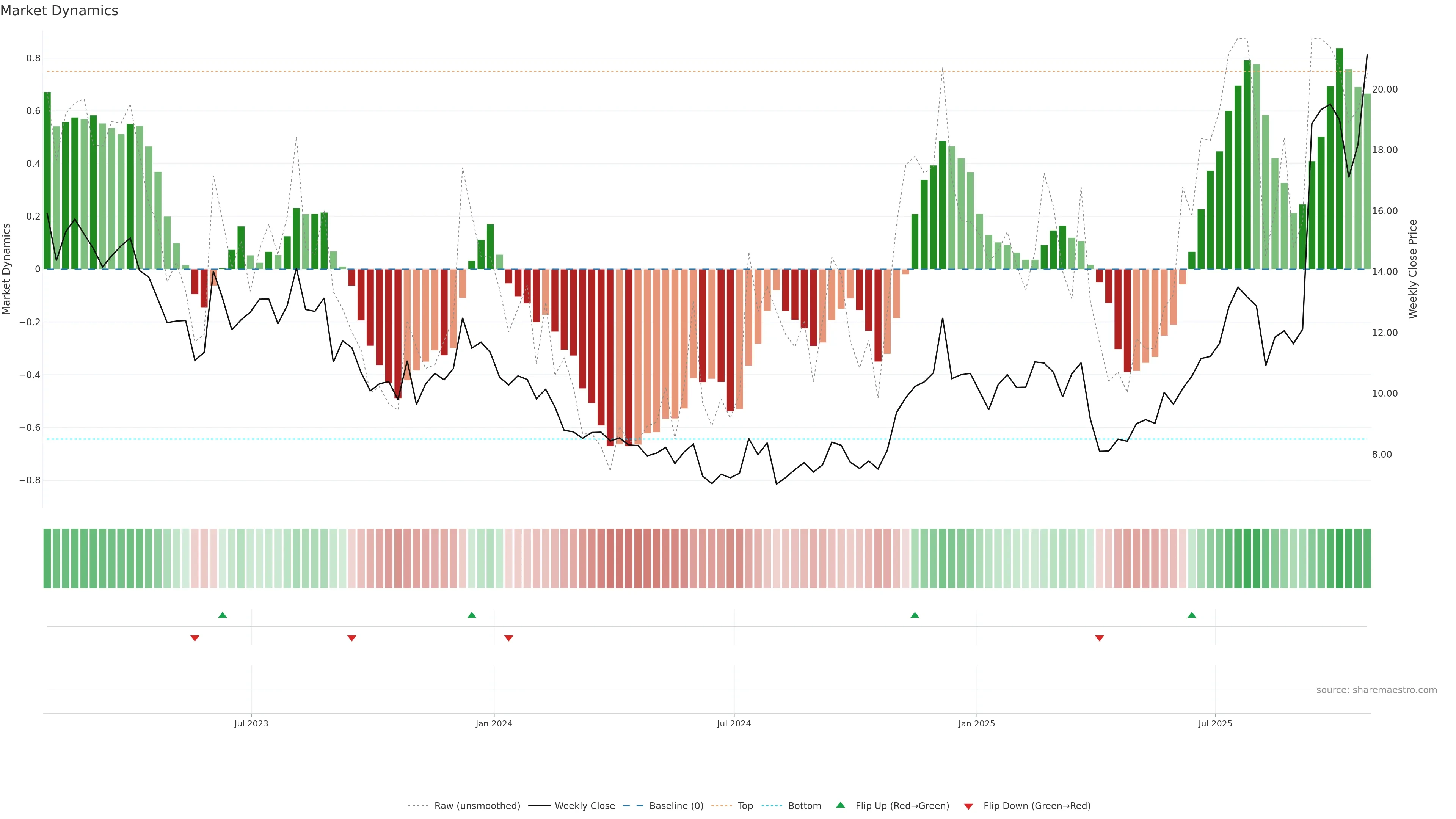Viewport: 1456px width, 819px height.
Task: Click the Weekly Close Price axis title
Action: pyautogui.click(x=1413, y=269)
